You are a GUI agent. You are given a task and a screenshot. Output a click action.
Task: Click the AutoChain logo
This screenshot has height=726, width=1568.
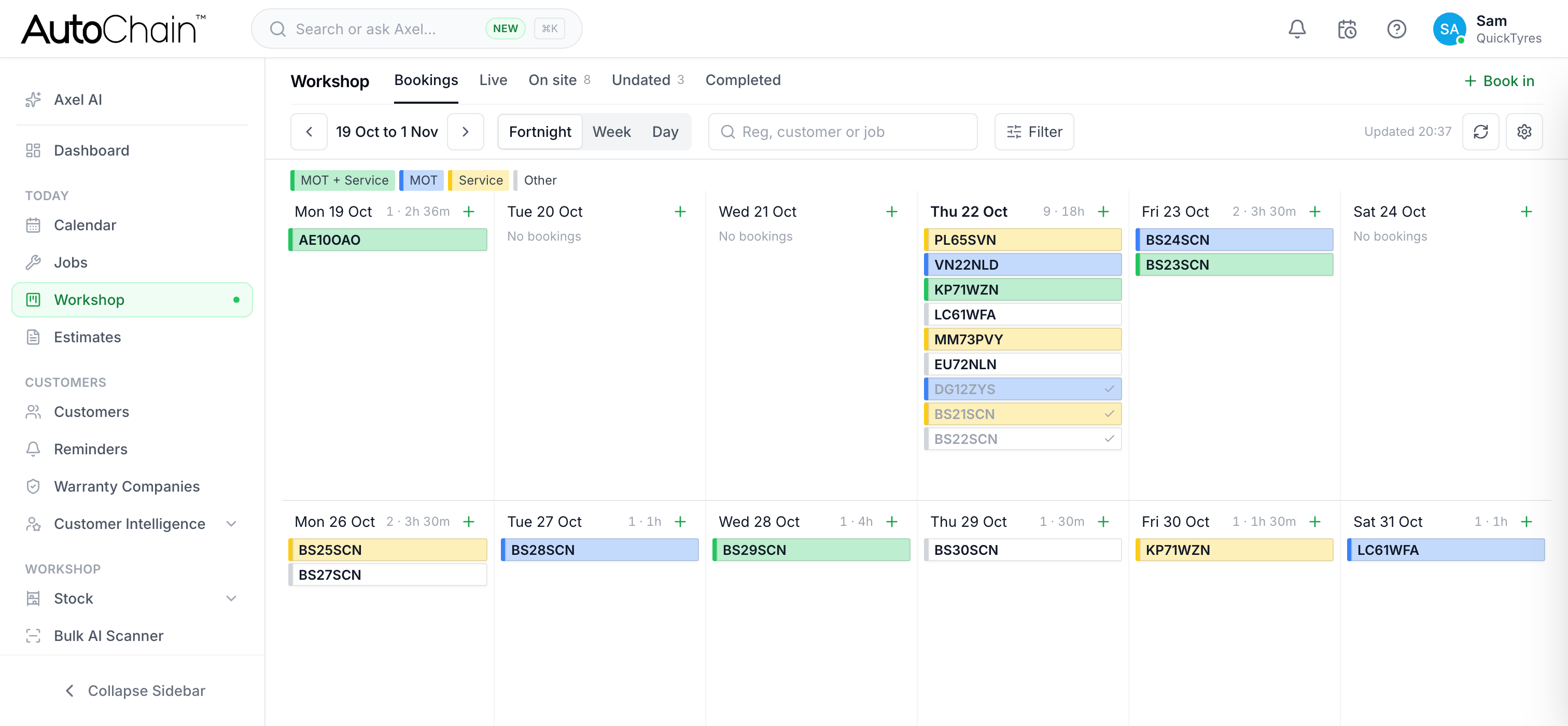tap(114, 29)
